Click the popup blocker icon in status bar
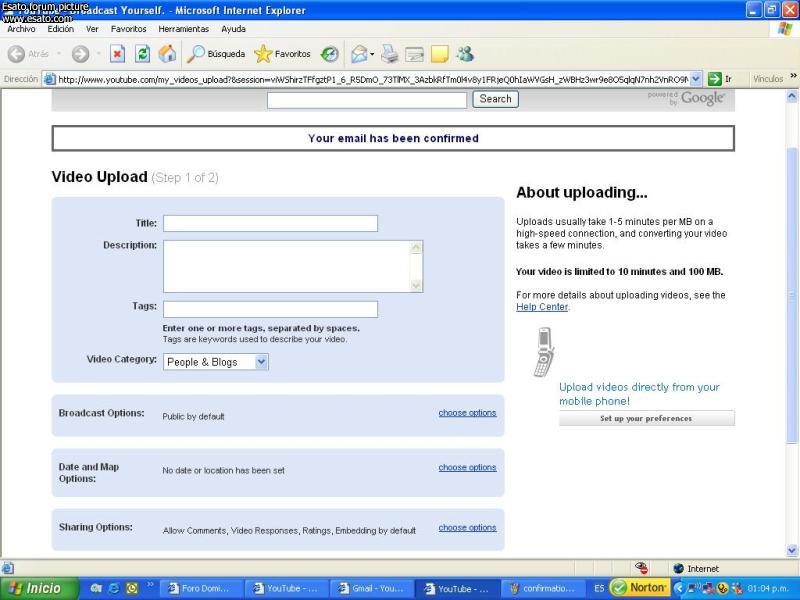 [x=641, y=568]
